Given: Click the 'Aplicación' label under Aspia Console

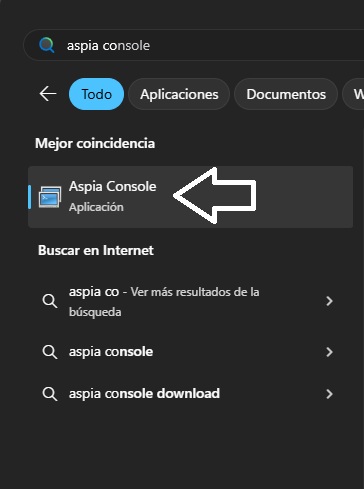Looking at the screenshot, I should (x=96, y=207).
